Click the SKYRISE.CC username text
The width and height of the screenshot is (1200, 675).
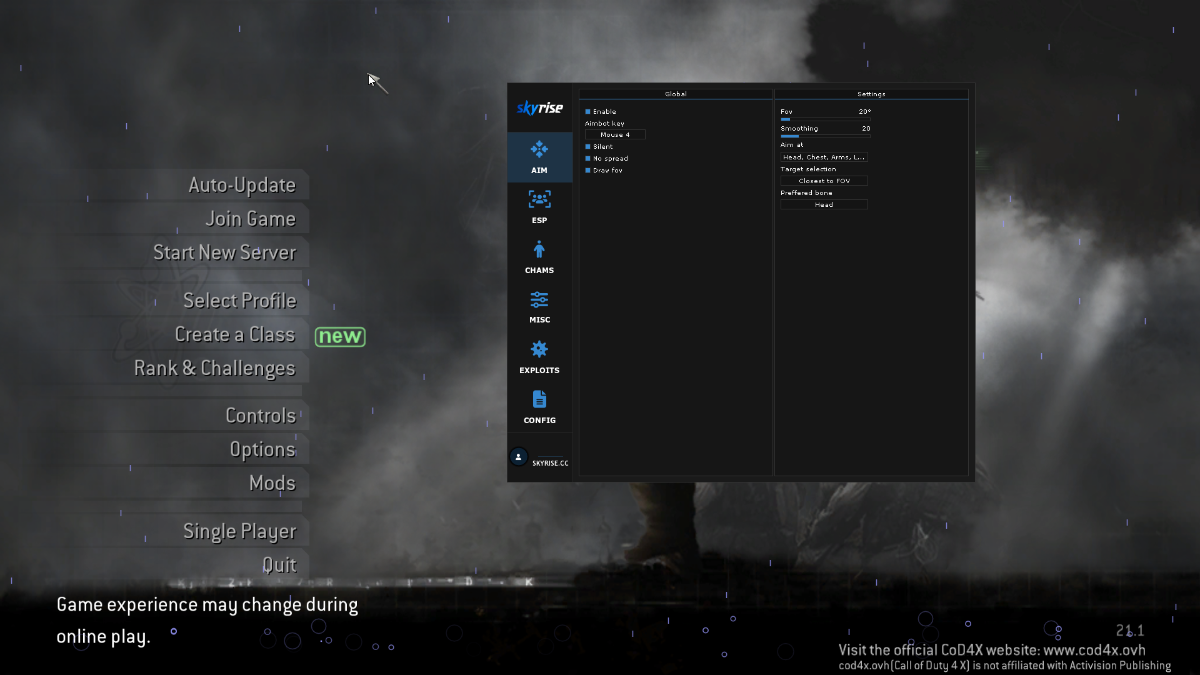[x=550, y=463]
